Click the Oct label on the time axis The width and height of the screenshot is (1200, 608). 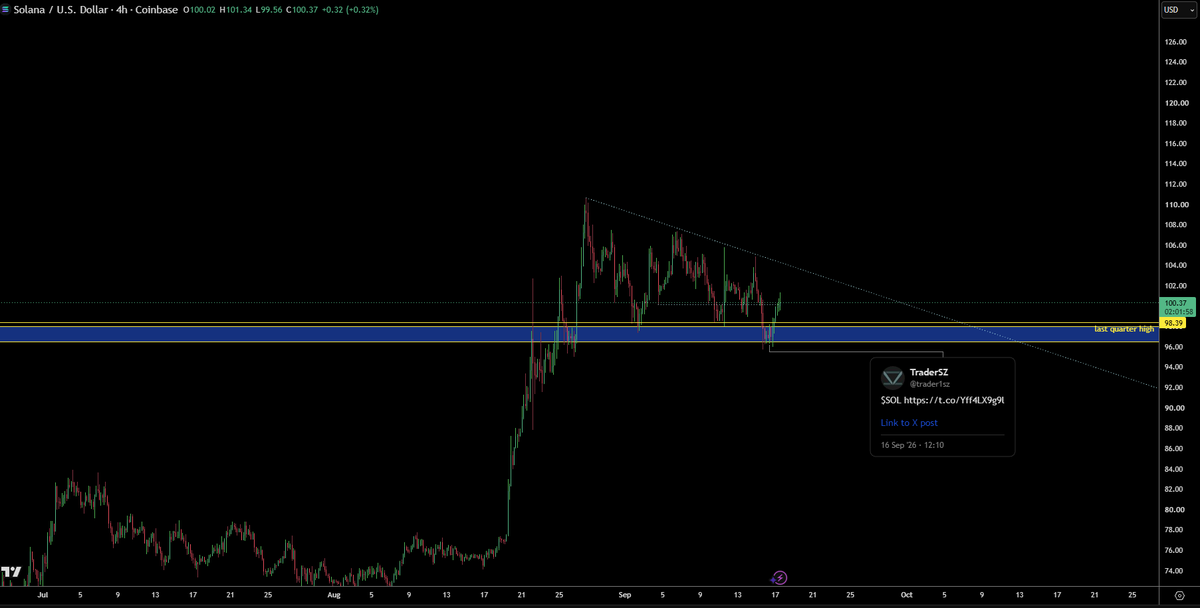point(907,594)
